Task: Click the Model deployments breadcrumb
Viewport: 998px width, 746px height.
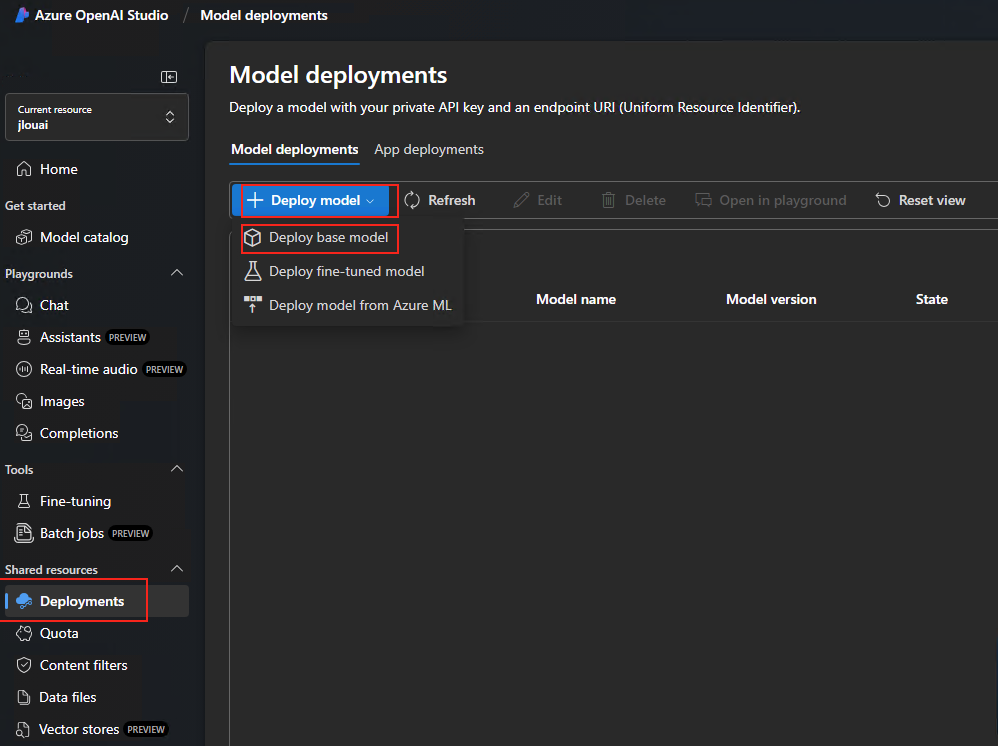Action: pyautogui.click(x=264, y=15)
